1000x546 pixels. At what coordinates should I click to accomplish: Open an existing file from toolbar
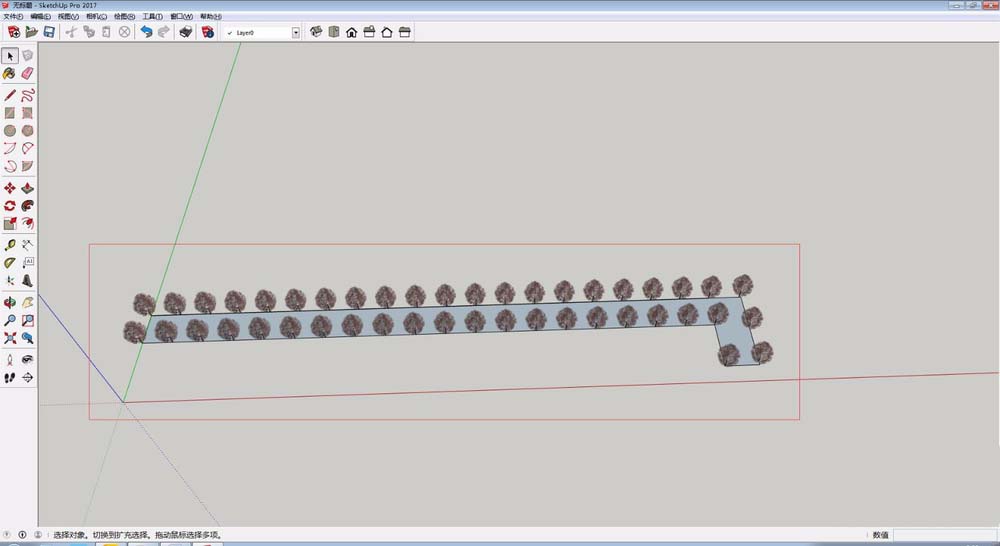tap(31, 32)
